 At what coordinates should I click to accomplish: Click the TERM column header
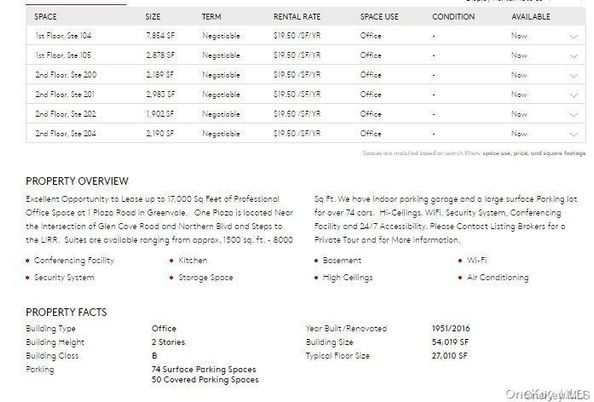click(x=211, y=17)
